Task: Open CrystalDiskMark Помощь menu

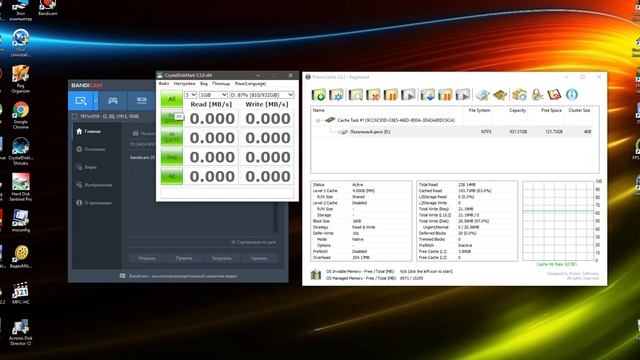Action: point(221,84)
